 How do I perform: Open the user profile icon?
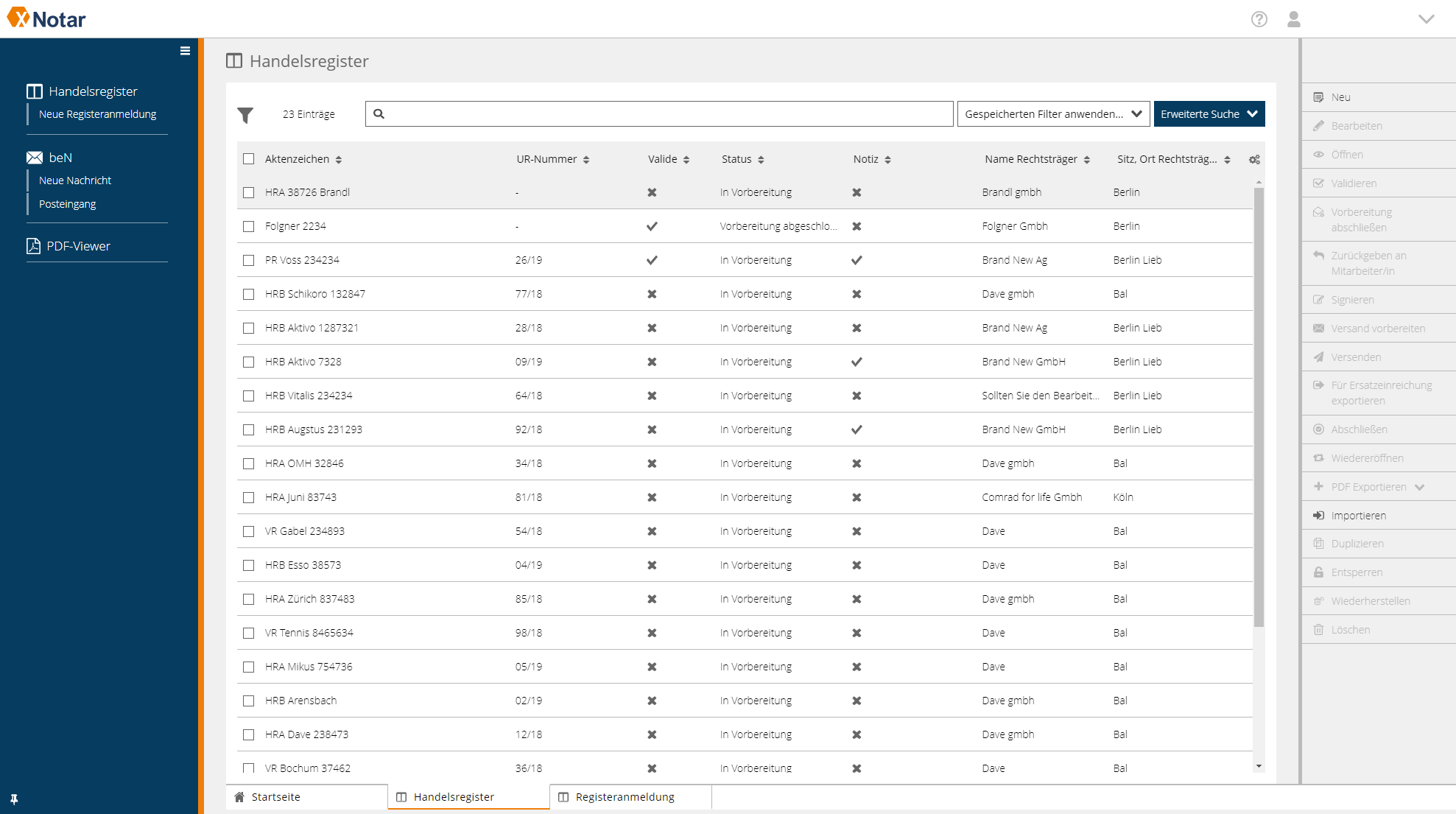pos(1294,19)
